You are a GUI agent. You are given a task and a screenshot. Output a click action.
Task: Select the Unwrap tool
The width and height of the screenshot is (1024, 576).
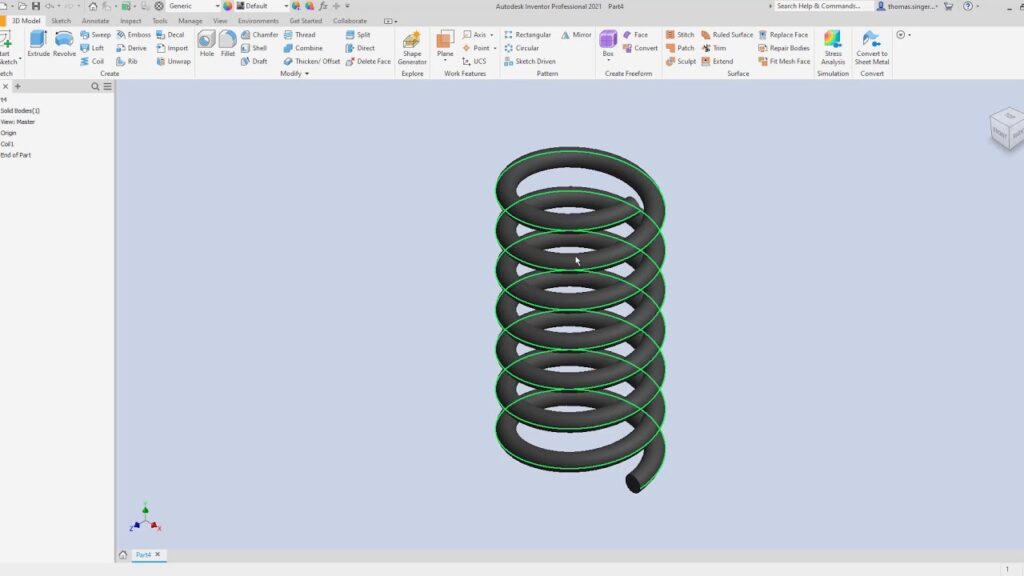[174, 61]
